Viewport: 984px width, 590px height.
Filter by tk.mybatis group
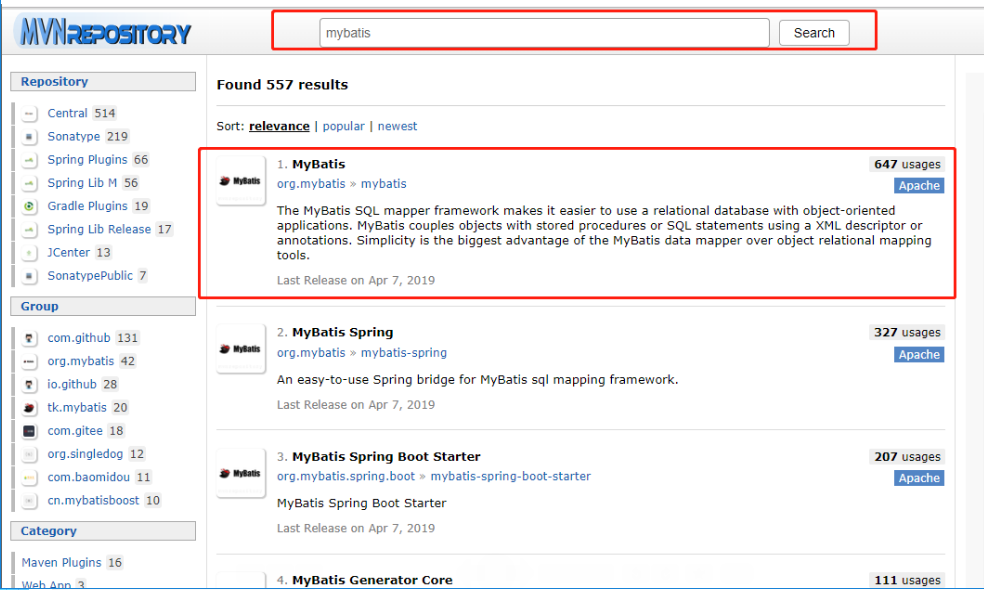click(77, 408)
